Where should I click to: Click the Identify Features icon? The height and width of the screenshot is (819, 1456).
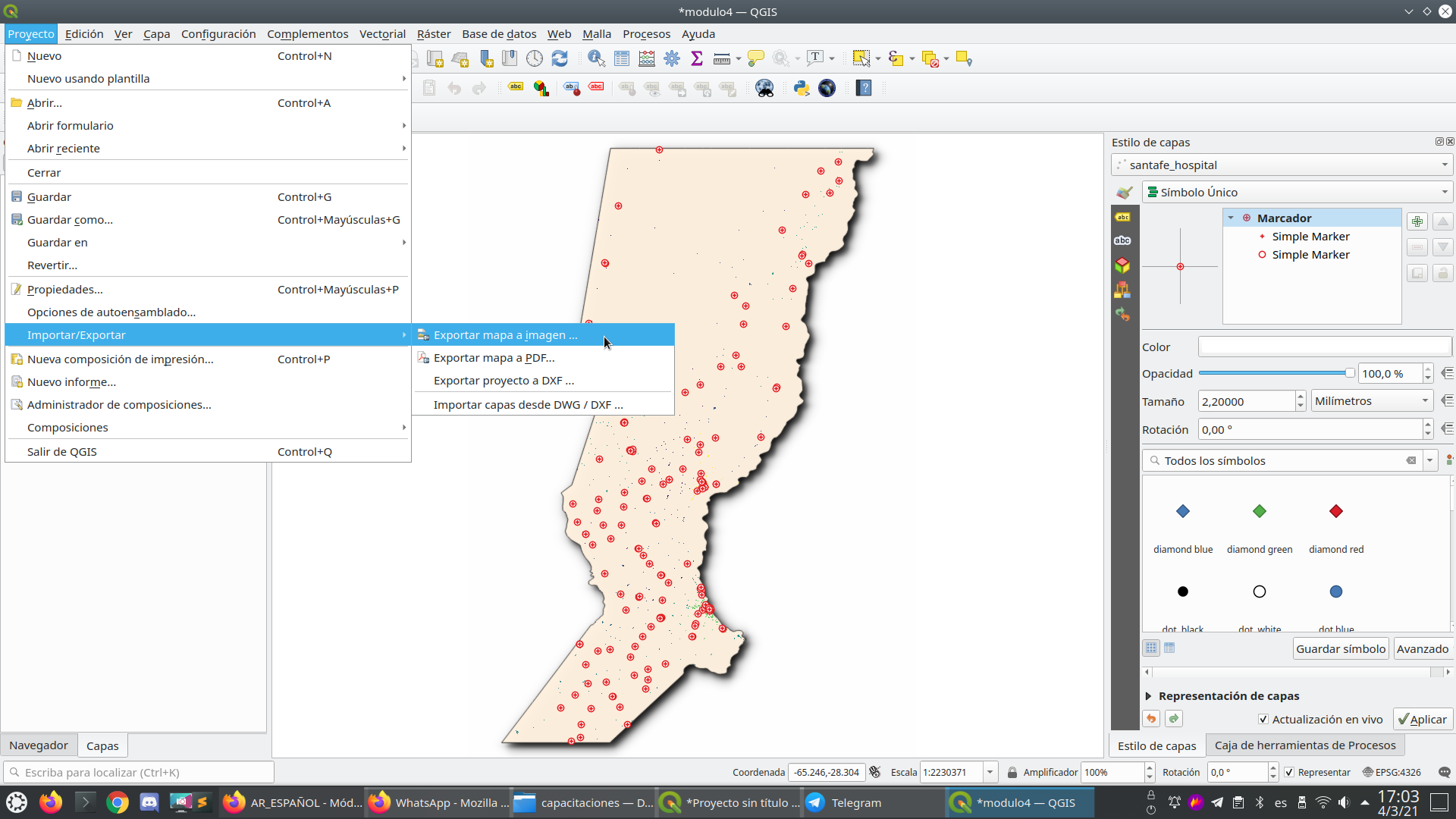point(597,58)
